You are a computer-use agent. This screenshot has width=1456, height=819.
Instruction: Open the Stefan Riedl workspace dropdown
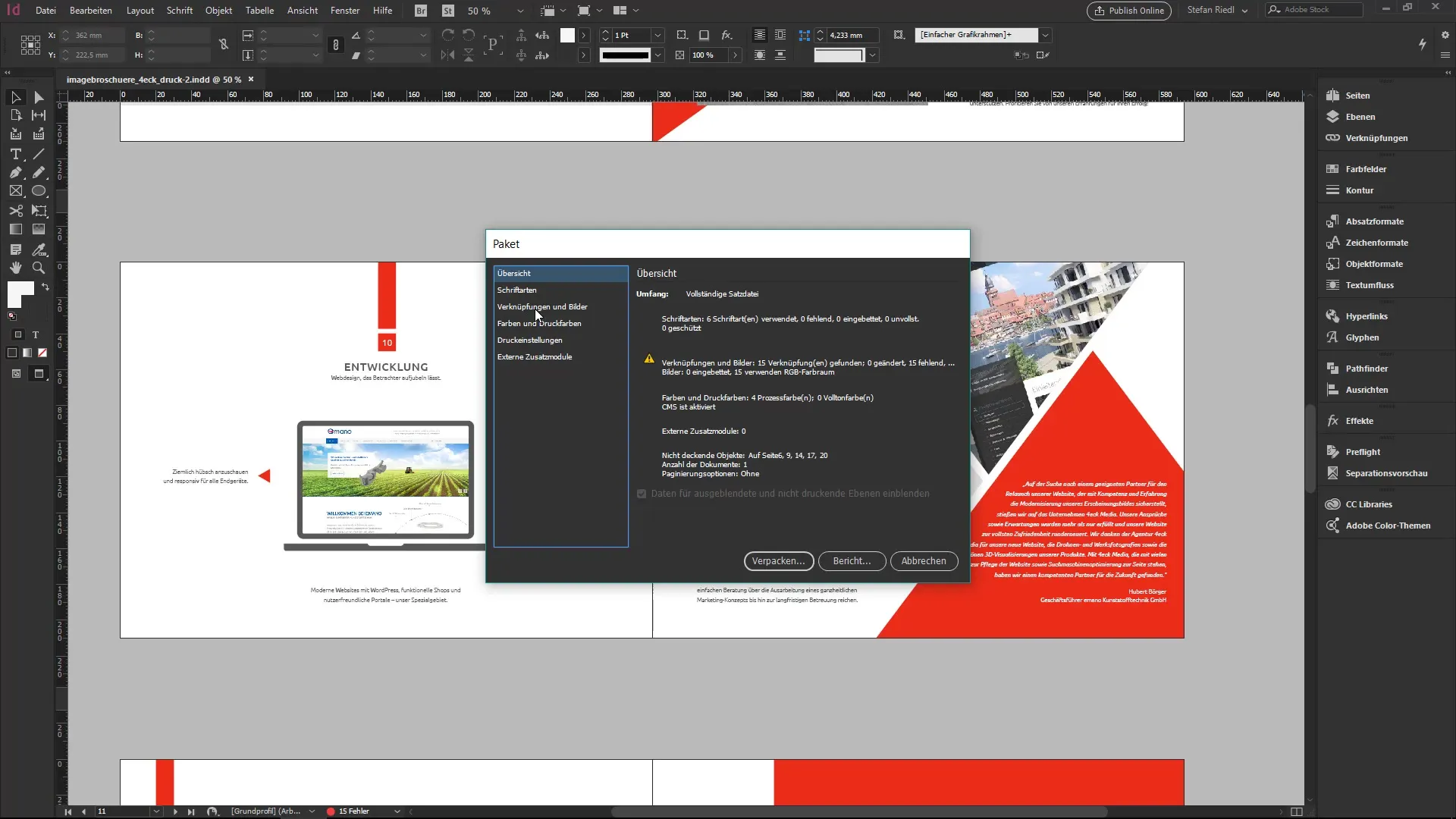click(x=1218, y=10)
